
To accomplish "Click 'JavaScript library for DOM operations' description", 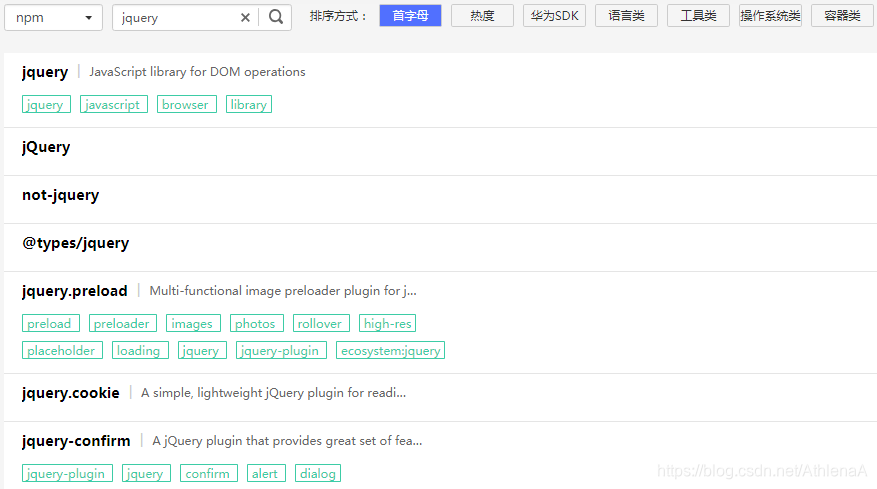I will [x=197, y=72].
